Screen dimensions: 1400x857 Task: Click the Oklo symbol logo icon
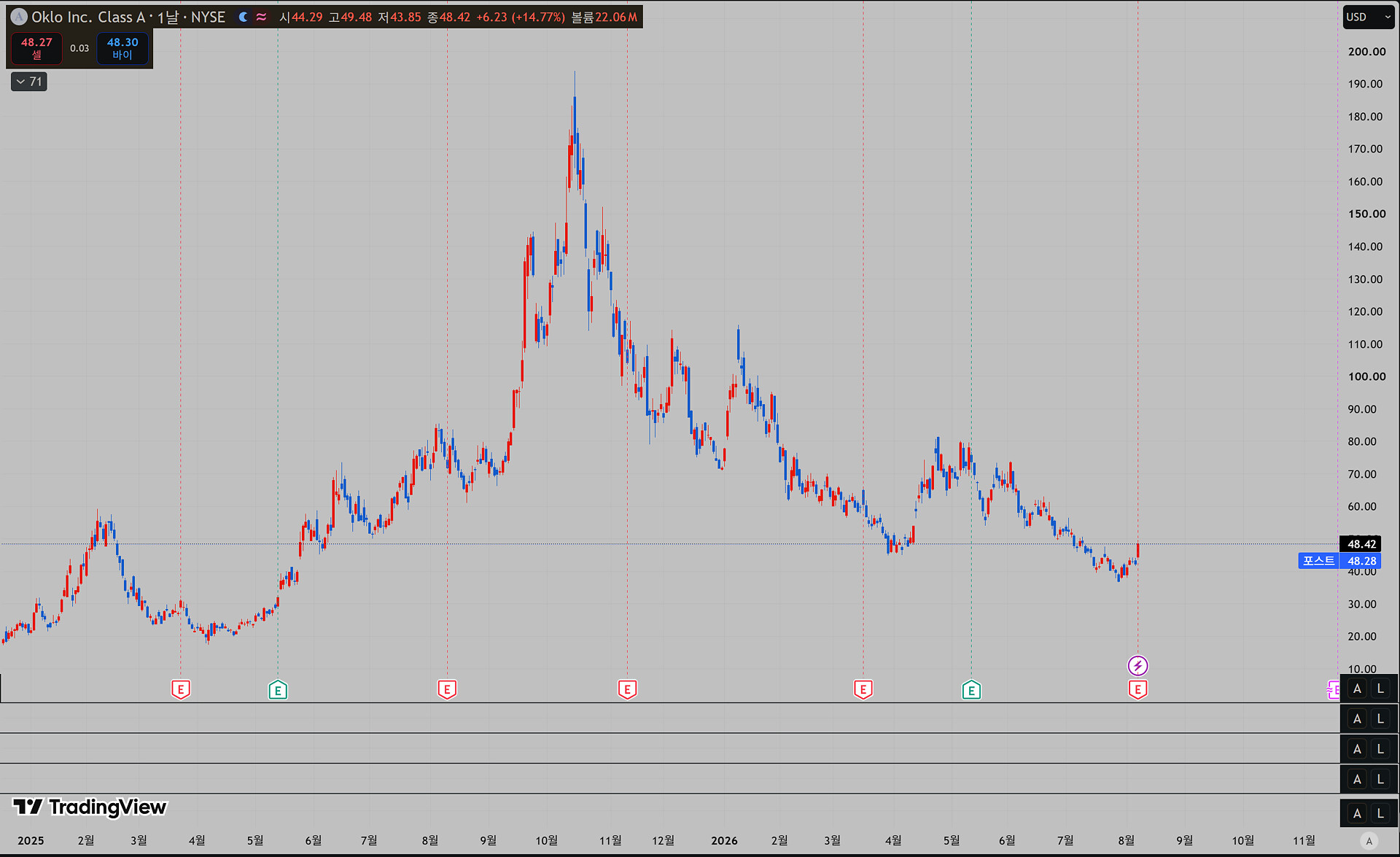(x=19, y=17)
